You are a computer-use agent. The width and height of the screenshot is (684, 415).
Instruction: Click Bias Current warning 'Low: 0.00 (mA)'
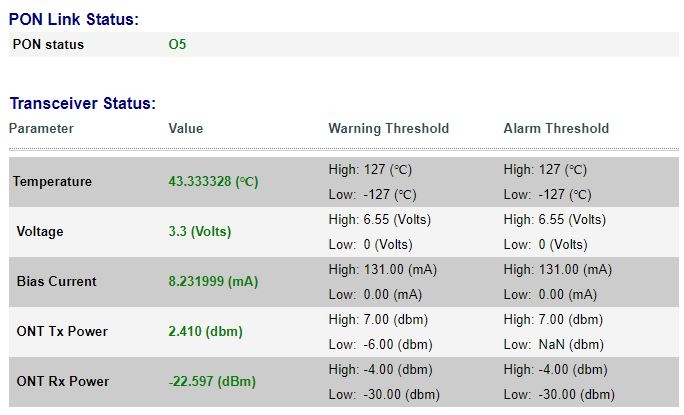pyautogui.click(x=375, y=295)
